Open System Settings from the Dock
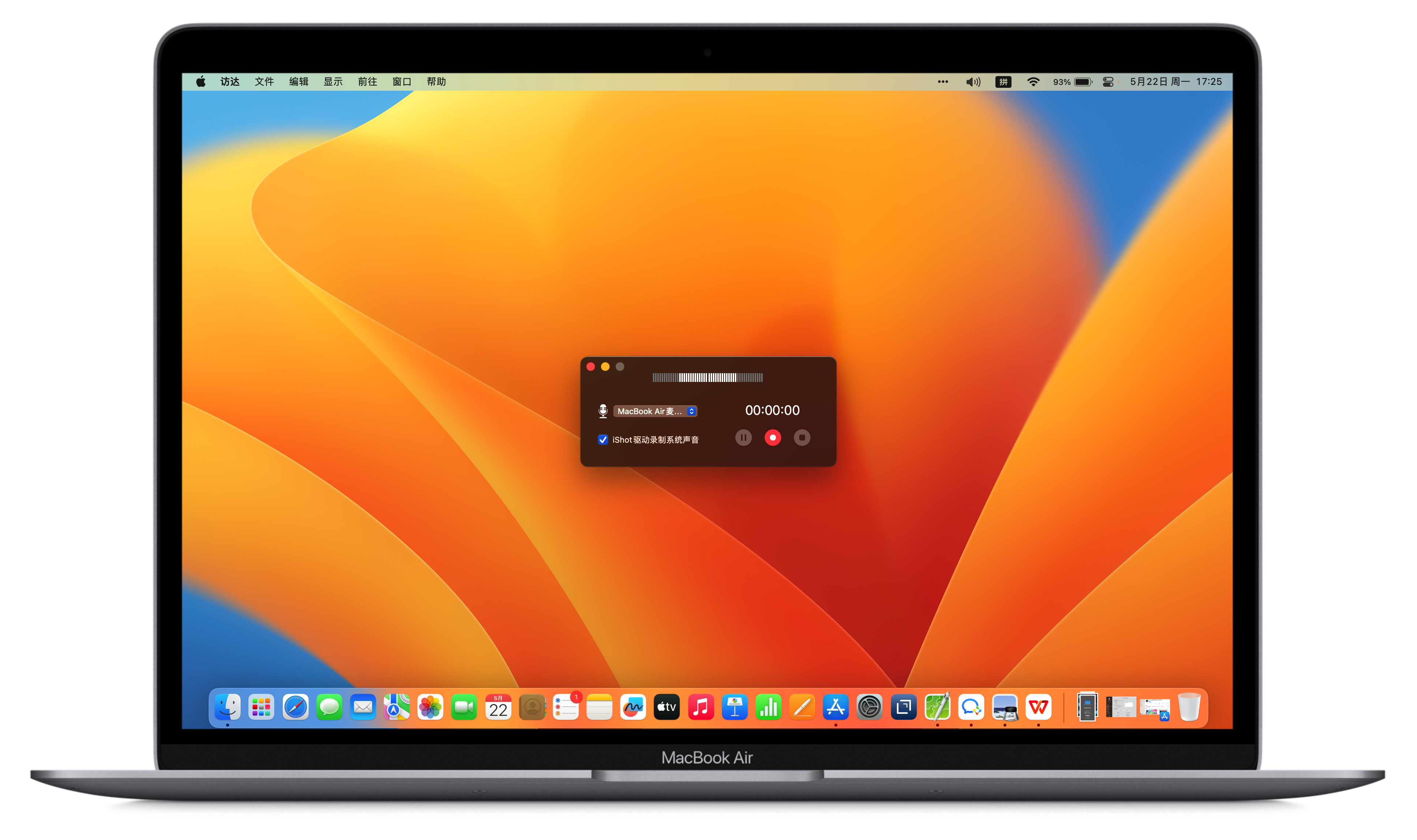The image size is (1417, 840). coord(870,707)
